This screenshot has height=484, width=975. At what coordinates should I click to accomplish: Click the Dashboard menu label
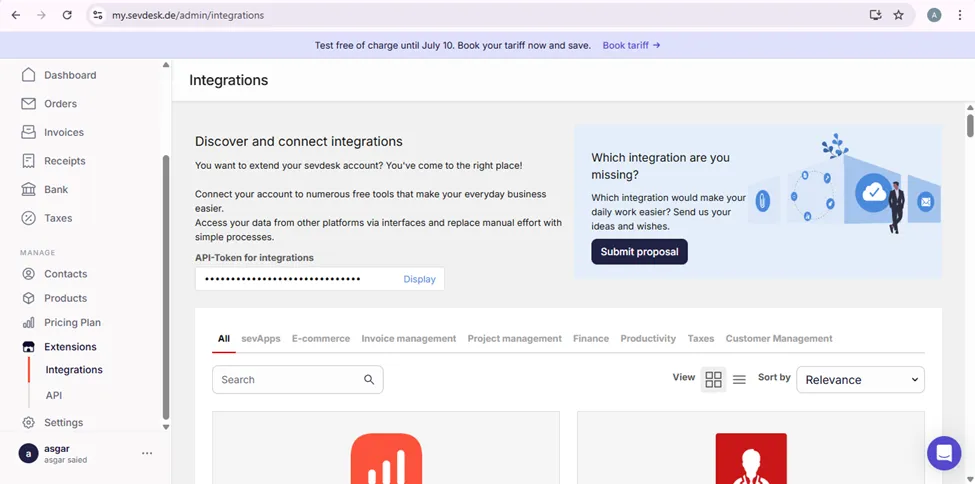click(x=70, y=75)
